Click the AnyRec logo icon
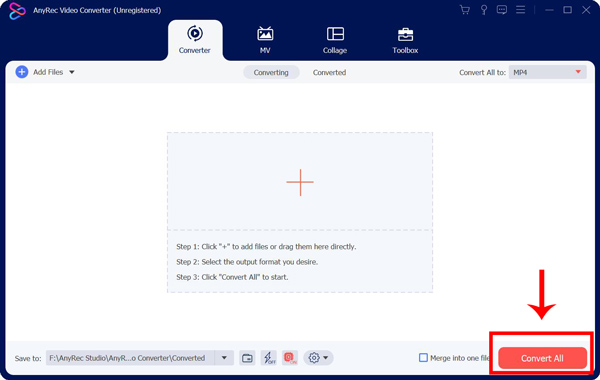This screenshot has width=600, height=380. [17, 11]
